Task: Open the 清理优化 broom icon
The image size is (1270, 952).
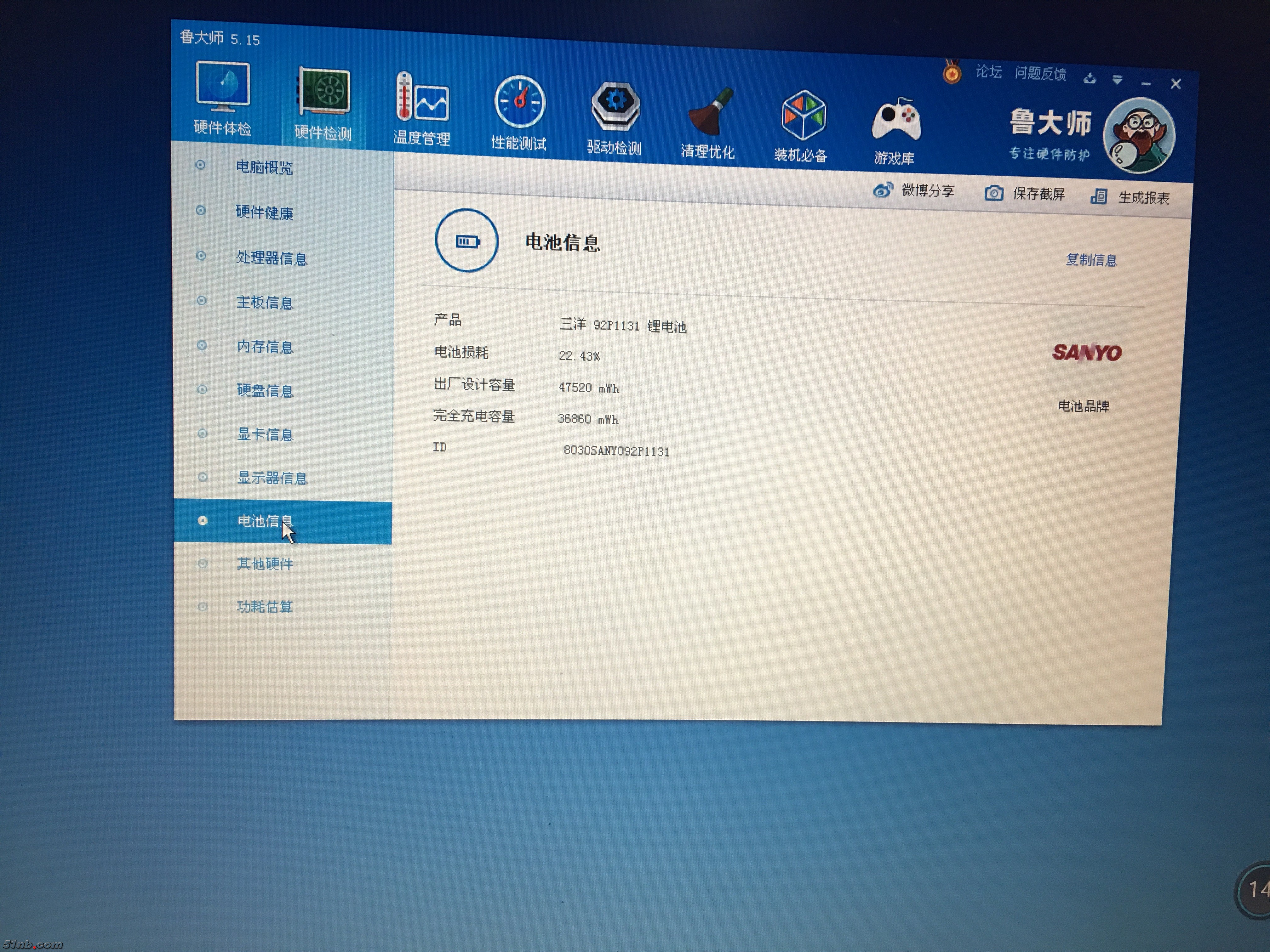Action: 708,114
